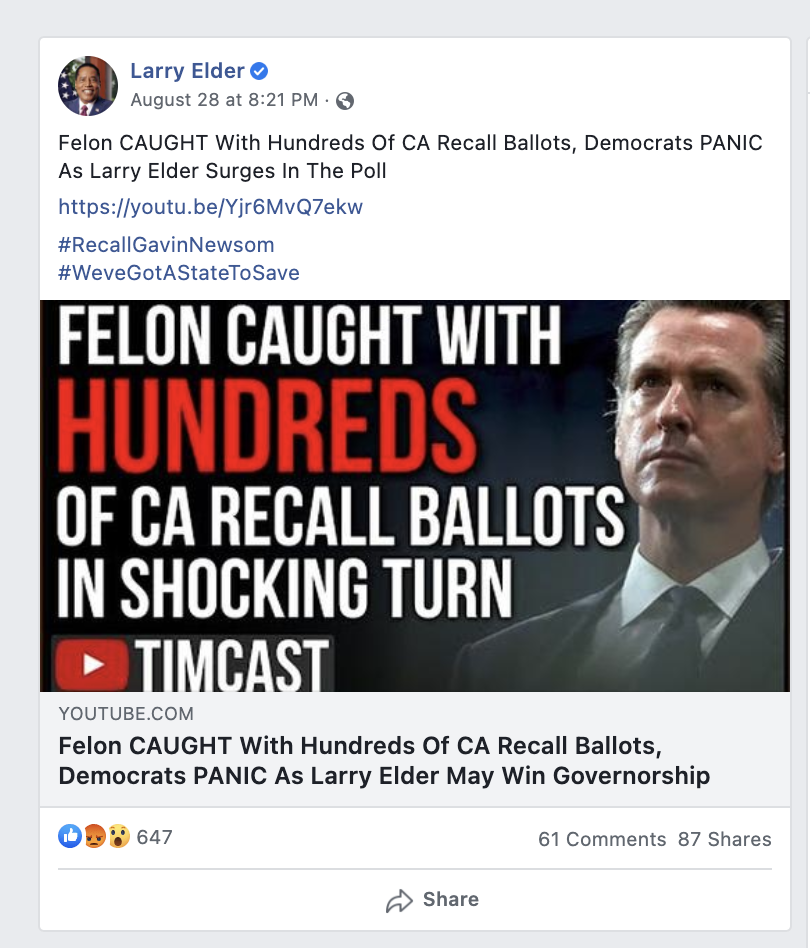
Task: Open the 61 Comments list
Action: pyautogui.click(x=601, y=839)
